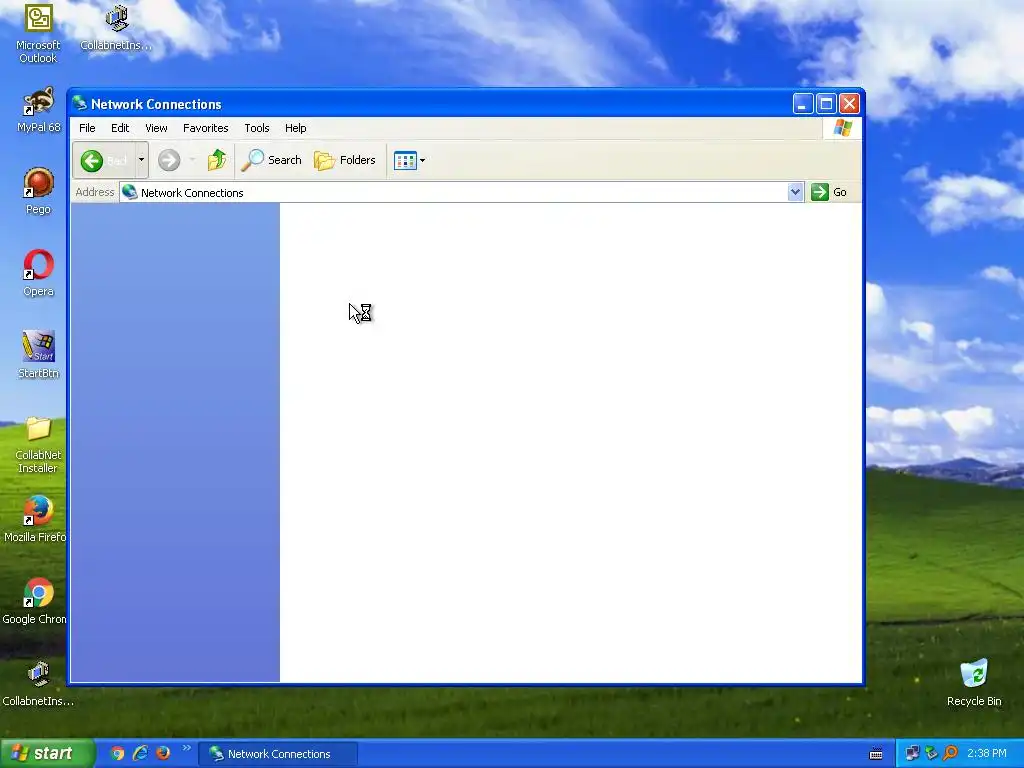Maximize the Network Connections window
1024x768 pixels.
tap(826, 103)
